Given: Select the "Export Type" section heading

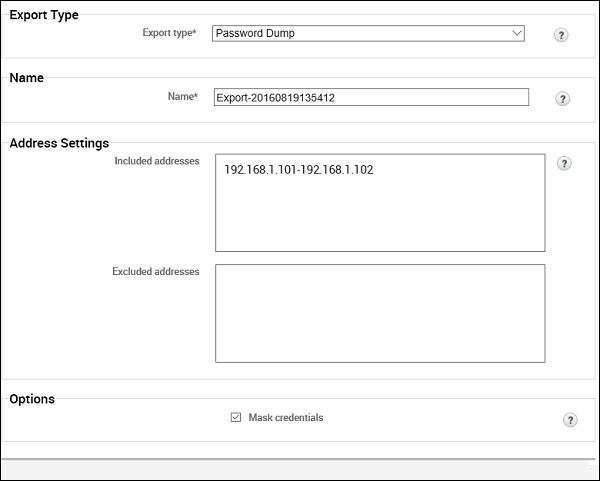Looking at the screenshot, I should [44, 15].
